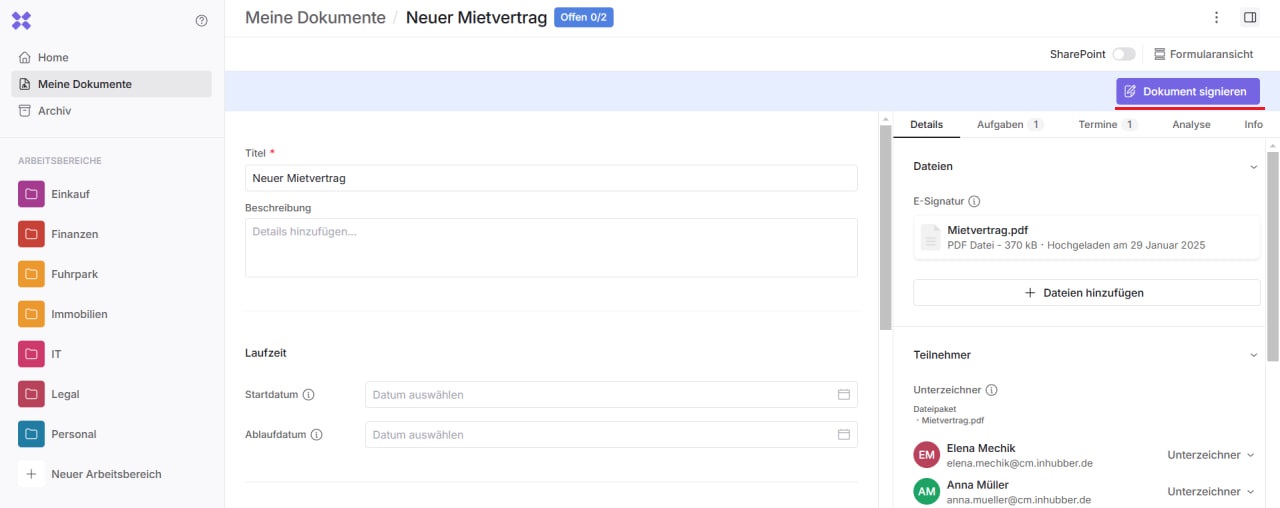1280x508 pixels.
Task: Open Elena Mechik's Unterzeichner role dropdown
Action: (x=1210, y=455)
